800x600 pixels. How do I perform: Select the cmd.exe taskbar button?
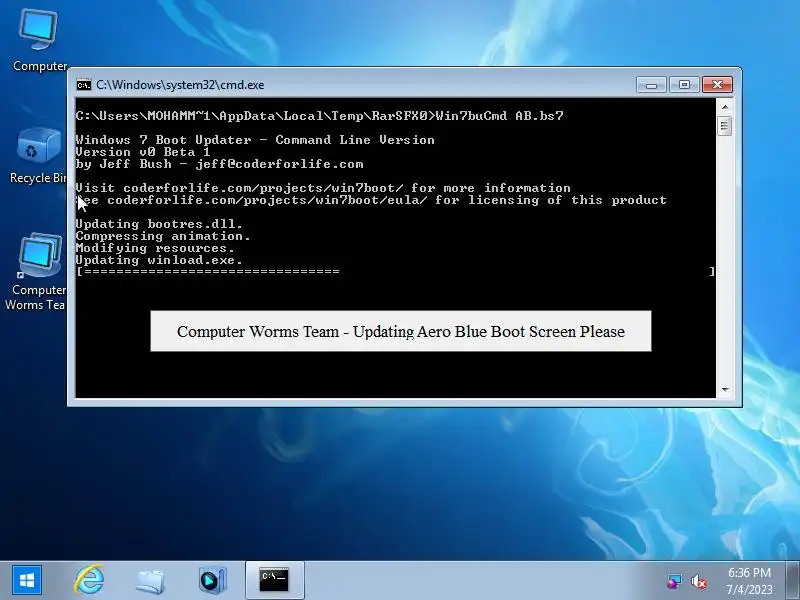pyautogui.click(x=274, y=580)
